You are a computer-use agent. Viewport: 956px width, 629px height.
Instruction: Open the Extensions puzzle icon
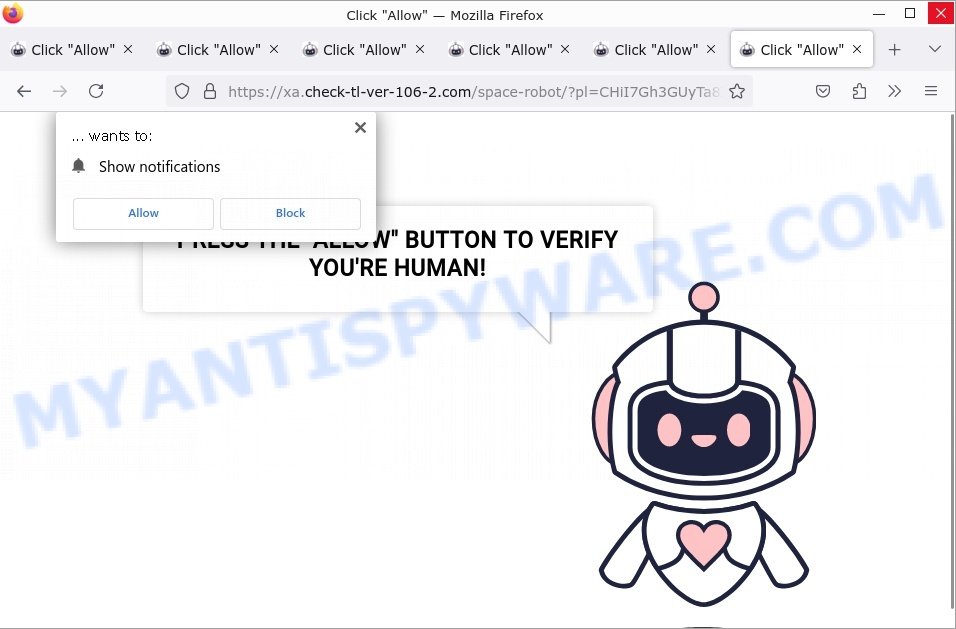[x=859, y=91]
